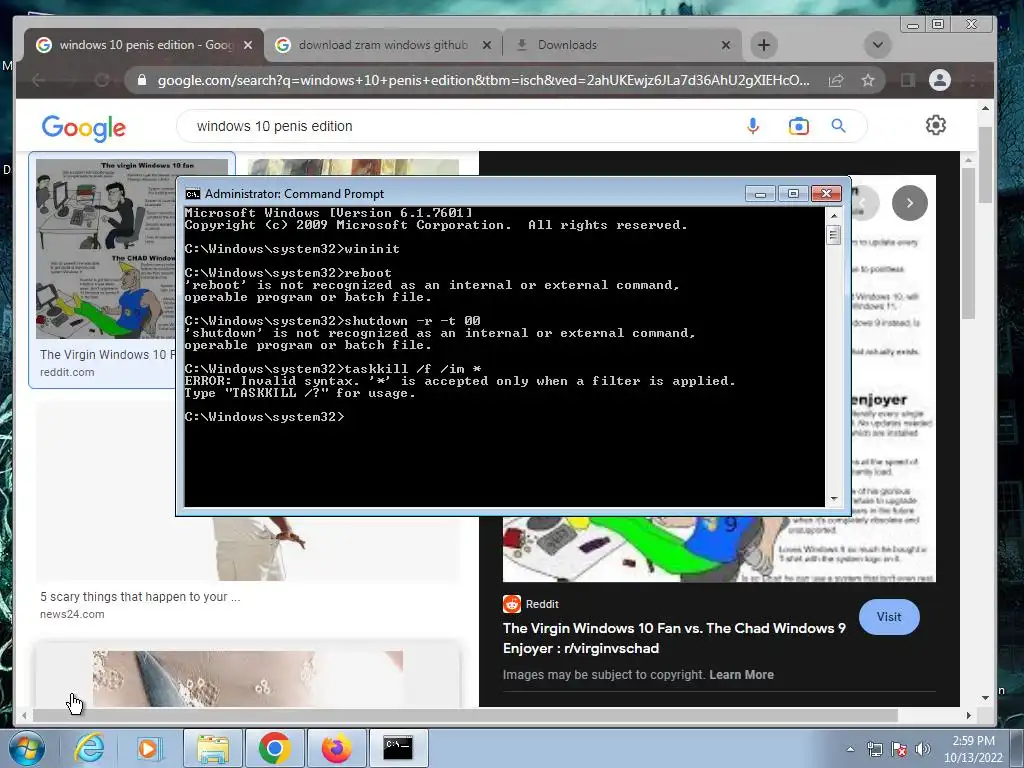
Task: Open Firefox from taskbar
Action: [x=336, y=748]
